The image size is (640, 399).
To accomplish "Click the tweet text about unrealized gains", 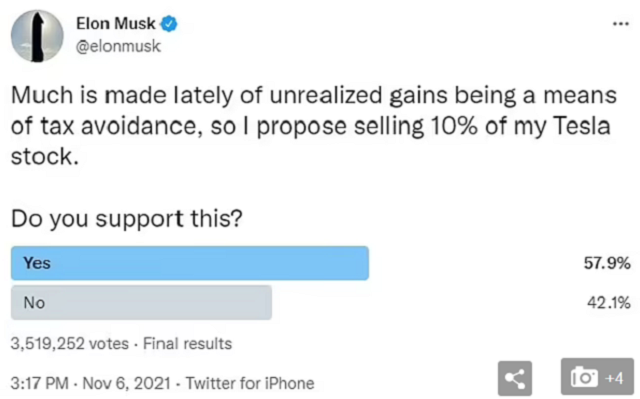I will [x=313, y=126].
